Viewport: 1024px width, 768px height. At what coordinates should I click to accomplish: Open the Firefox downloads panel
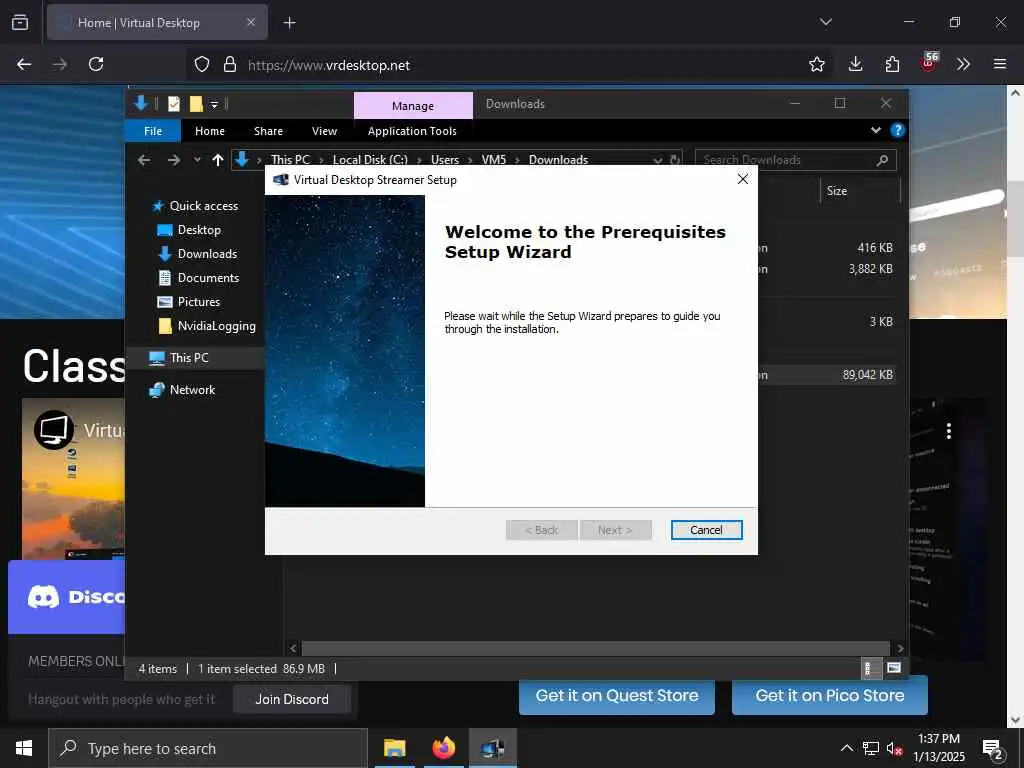(855, 64)
